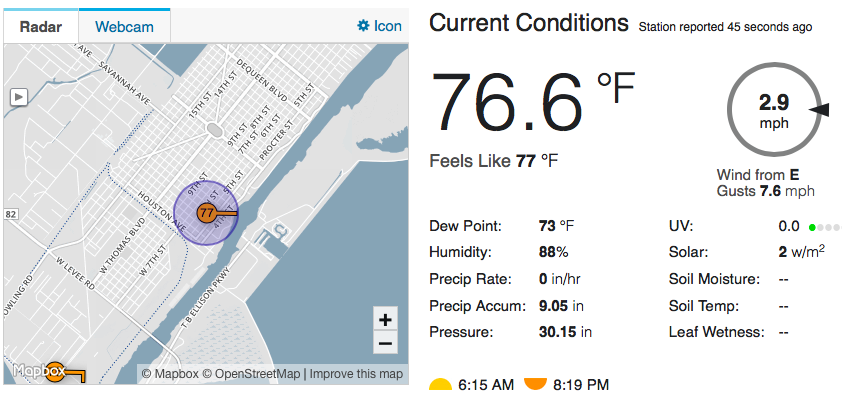The height and width of the screenshot is (395, 842).
Task: Switch to the Radar tab
Action: (x=41, y=26)
